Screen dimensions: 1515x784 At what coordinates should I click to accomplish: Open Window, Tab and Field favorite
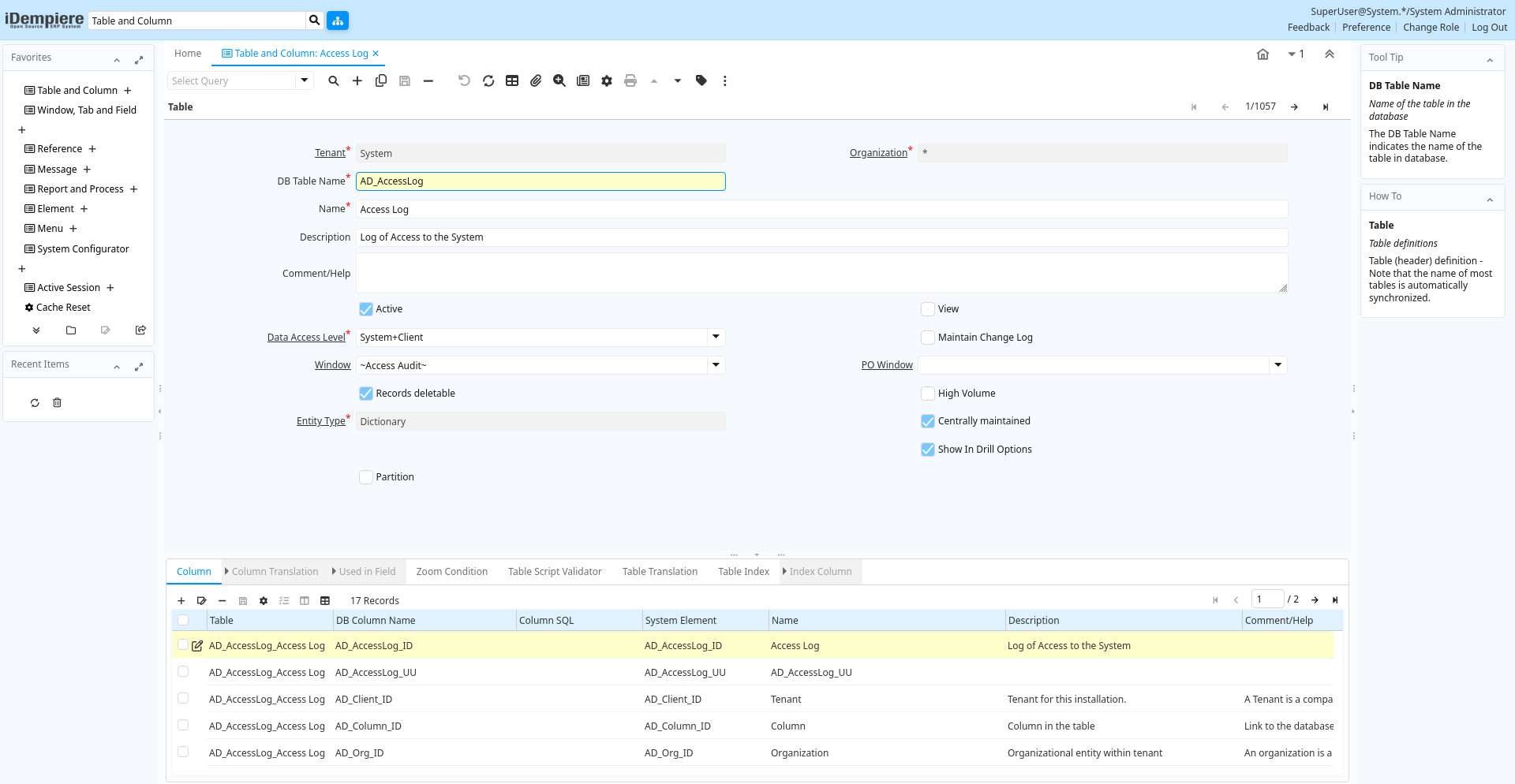87,110
